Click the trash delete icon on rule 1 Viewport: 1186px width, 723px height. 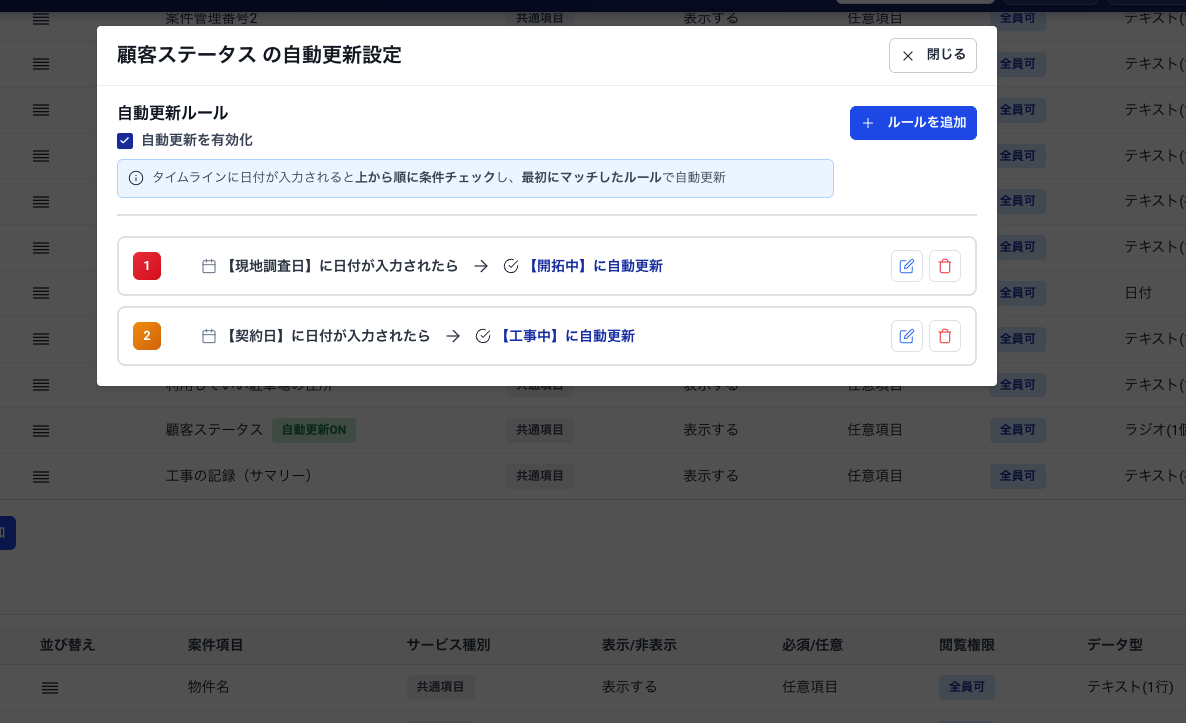(x=945, y=266)
